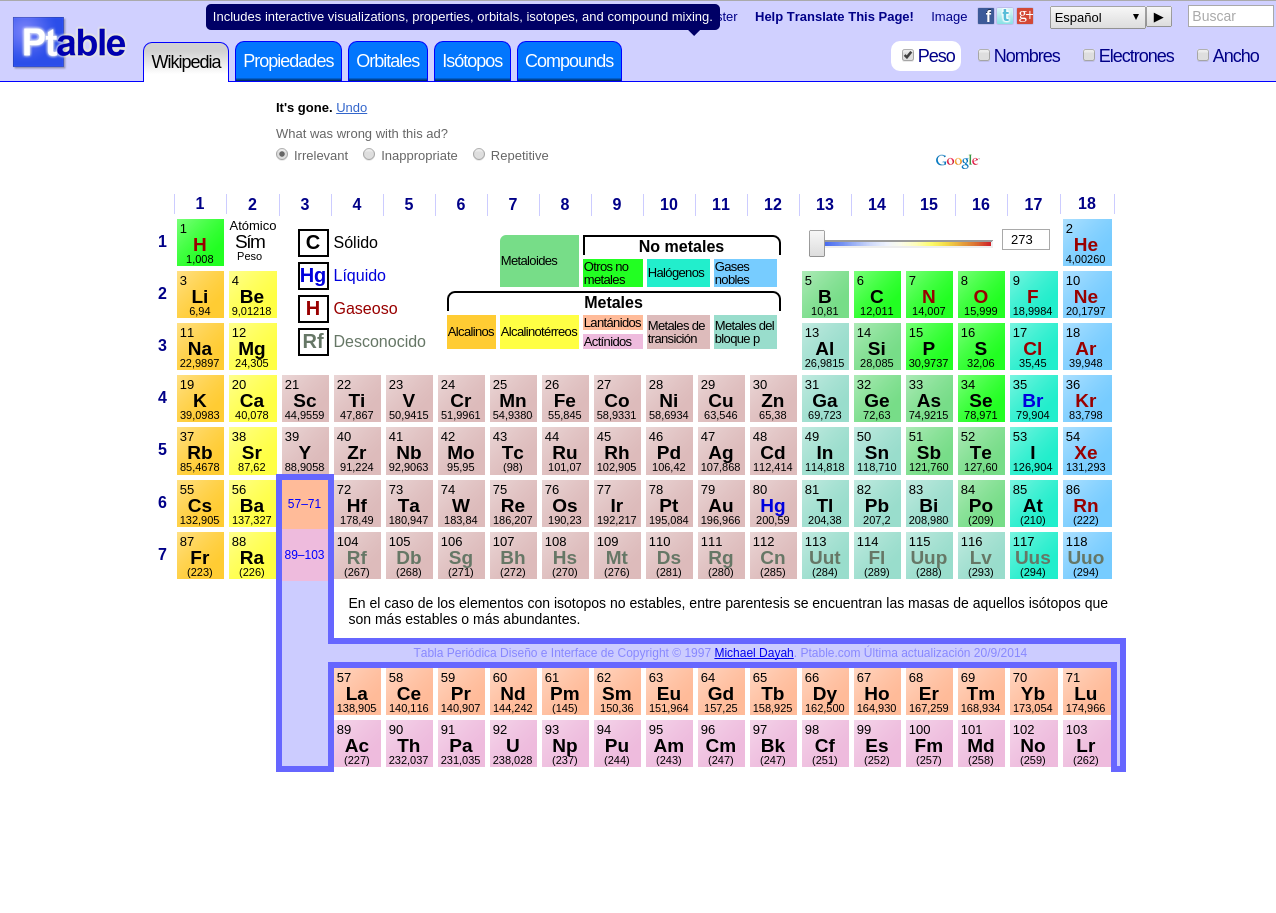Enable the Electrones checkbox
The width and height of the screenshot is (1276, 913).
point(1089,54)
